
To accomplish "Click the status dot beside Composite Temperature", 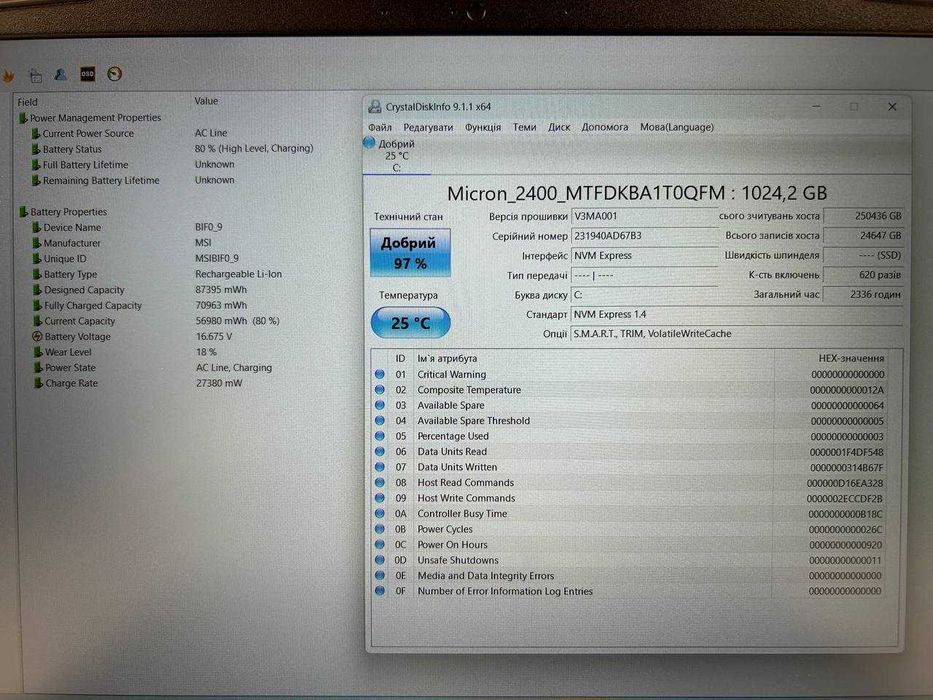I will (380, 389).
